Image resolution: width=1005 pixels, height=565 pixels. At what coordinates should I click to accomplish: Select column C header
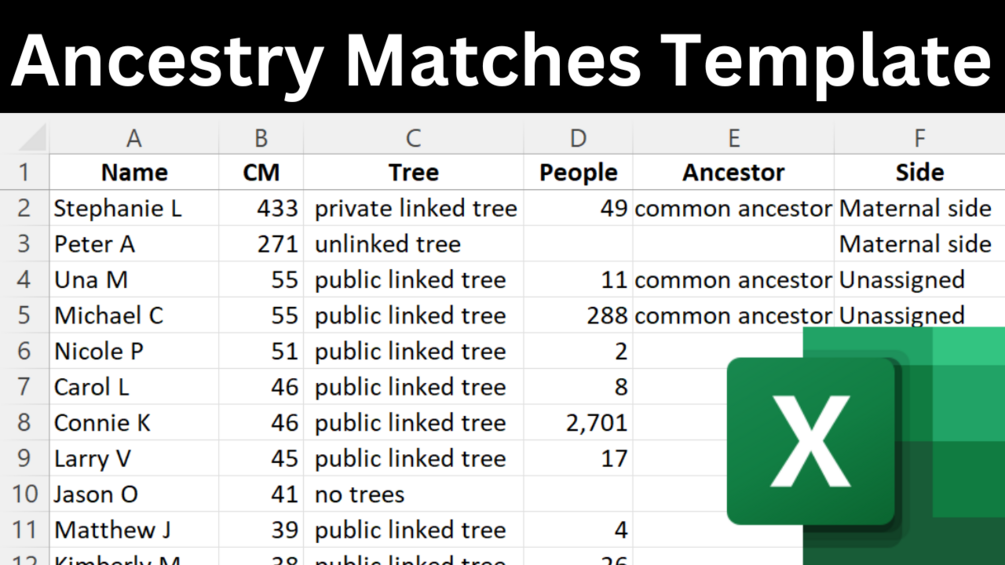click(x=413, y=138)
